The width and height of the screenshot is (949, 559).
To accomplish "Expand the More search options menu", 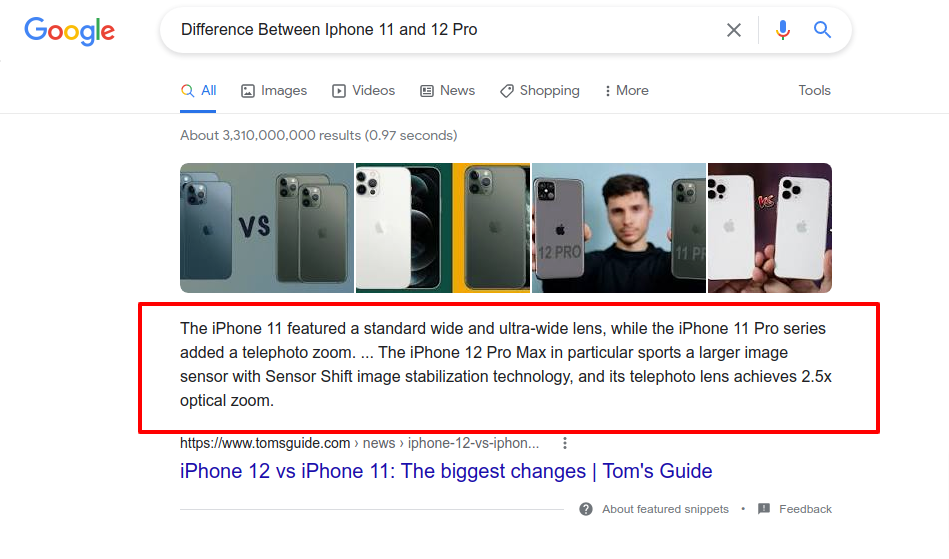I will coord(626,91).
